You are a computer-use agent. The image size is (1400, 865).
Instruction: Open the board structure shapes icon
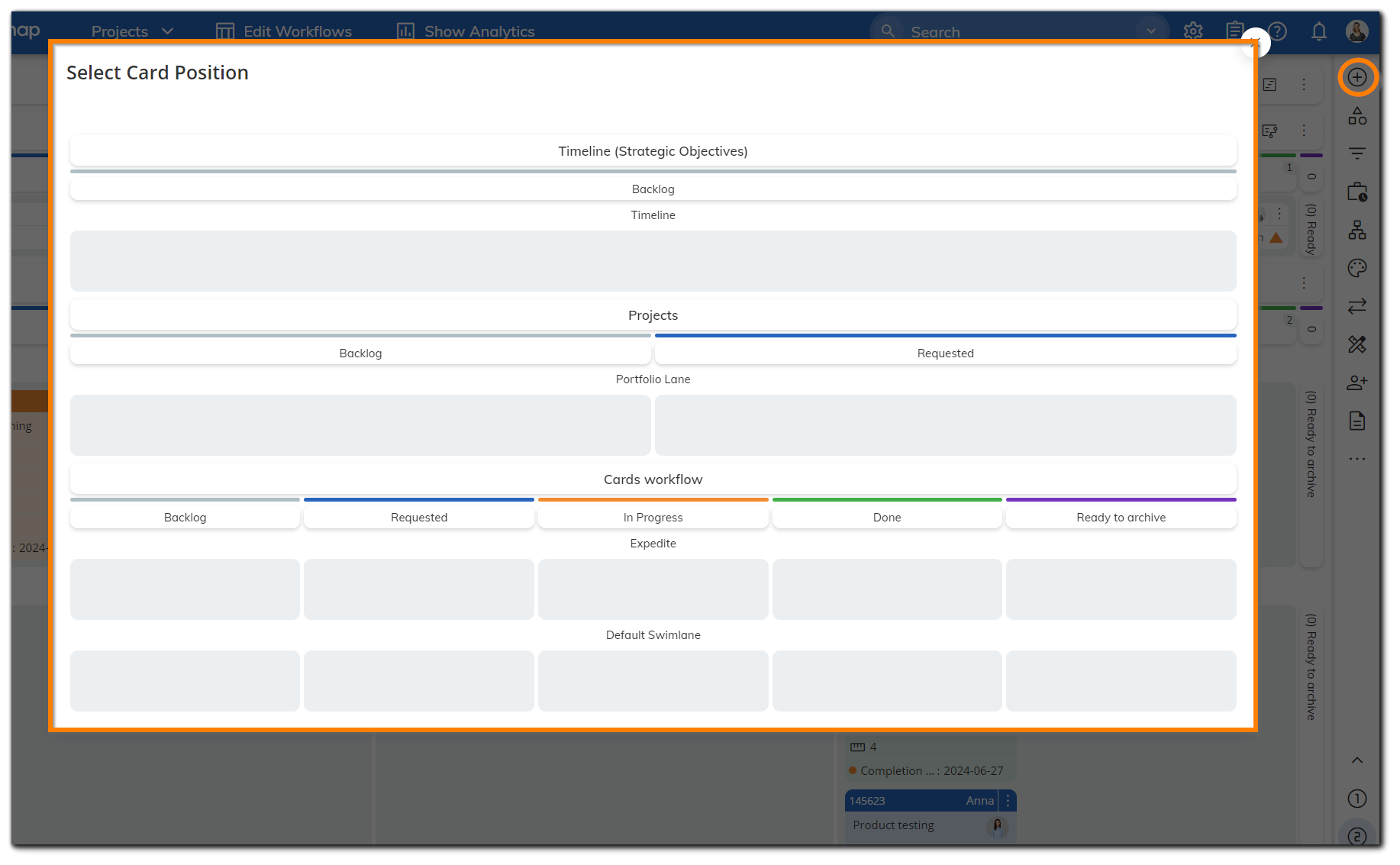point(1357,116)
